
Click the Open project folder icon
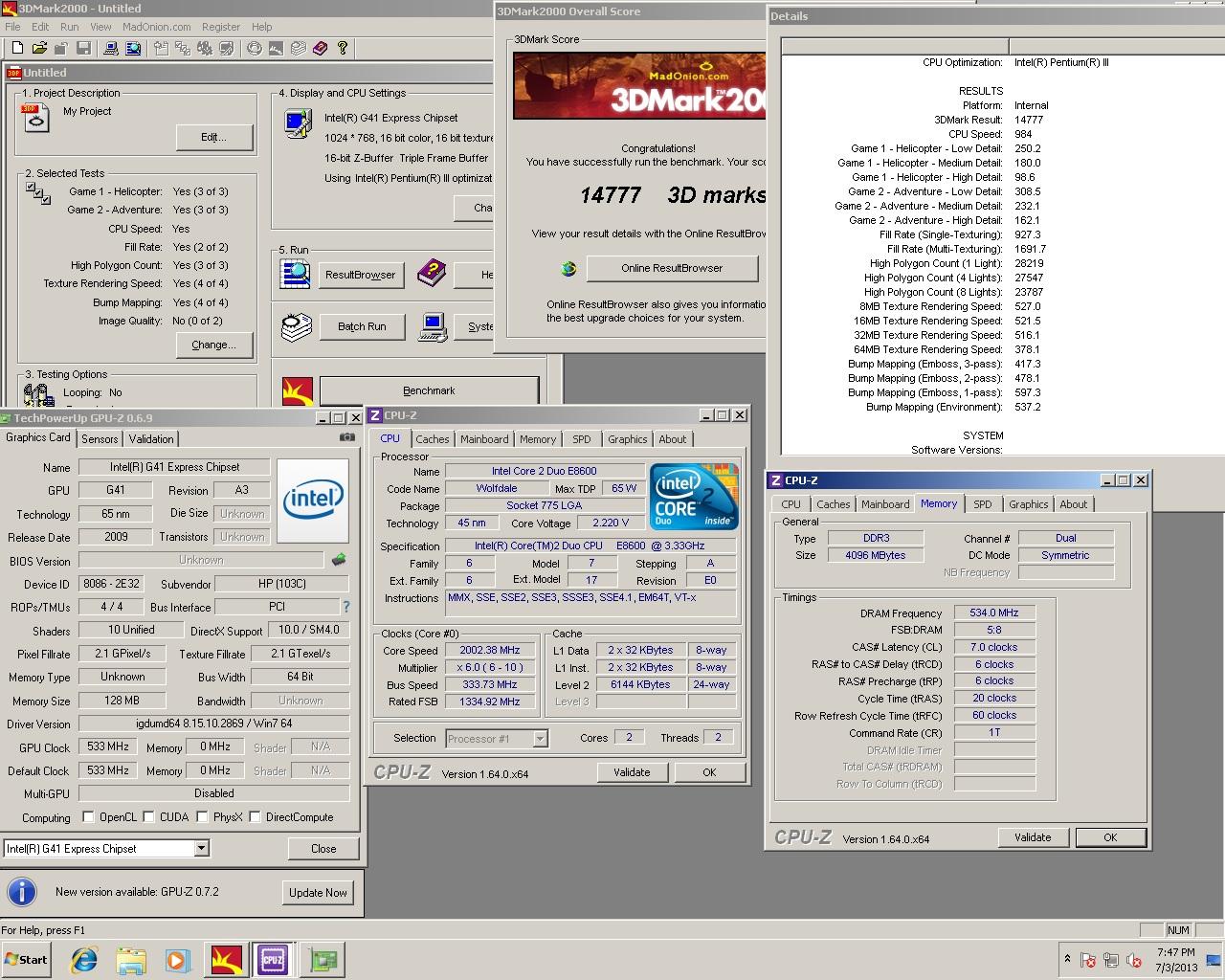pos(39,48)
